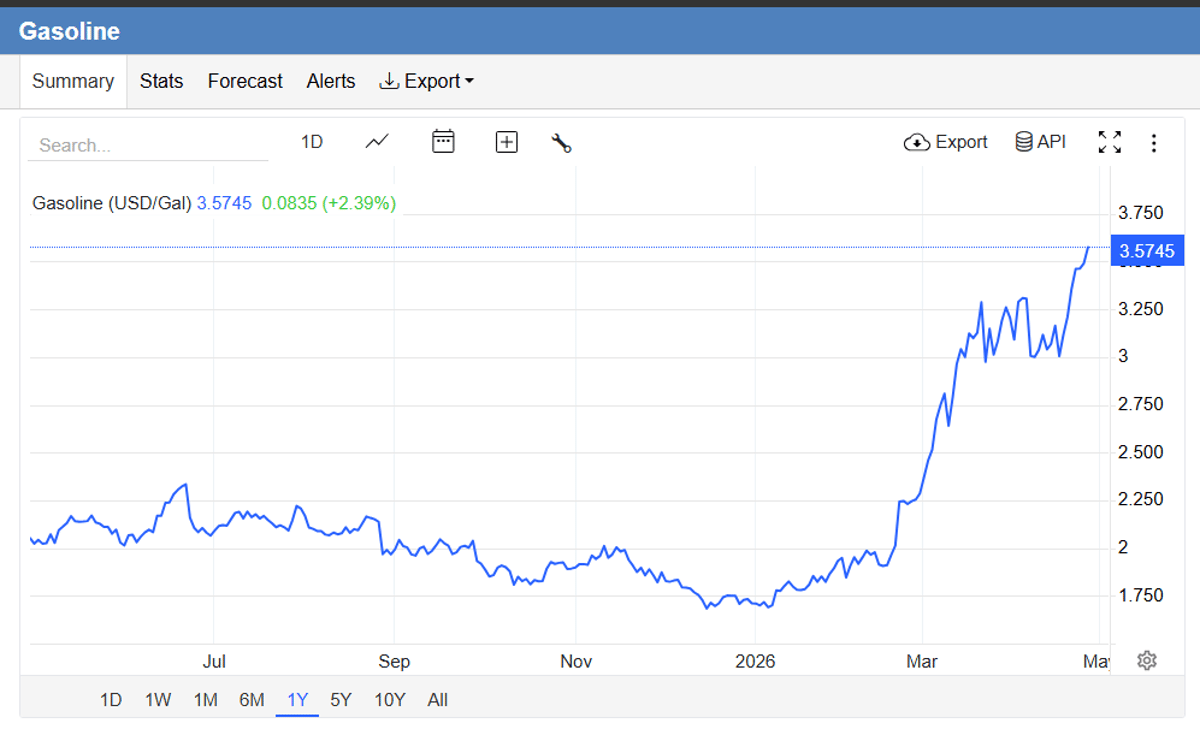The height and width of the screenshot is (735, 1200).
Task: Select the 10Y time range
Action: [390, 700]
